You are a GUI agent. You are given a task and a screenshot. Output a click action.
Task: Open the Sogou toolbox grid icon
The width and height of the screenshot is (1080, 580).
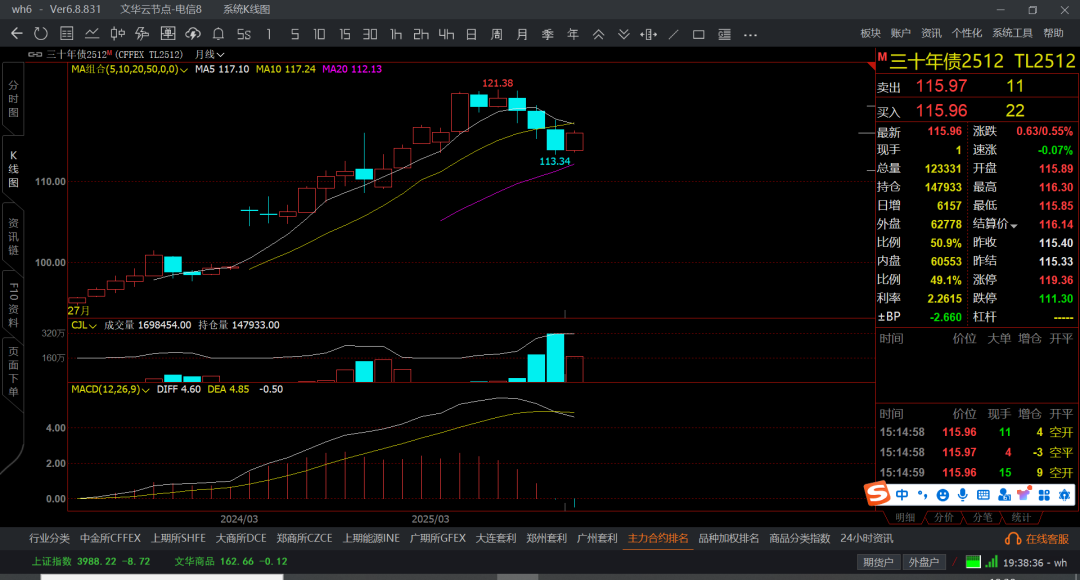coord(1044,495)
